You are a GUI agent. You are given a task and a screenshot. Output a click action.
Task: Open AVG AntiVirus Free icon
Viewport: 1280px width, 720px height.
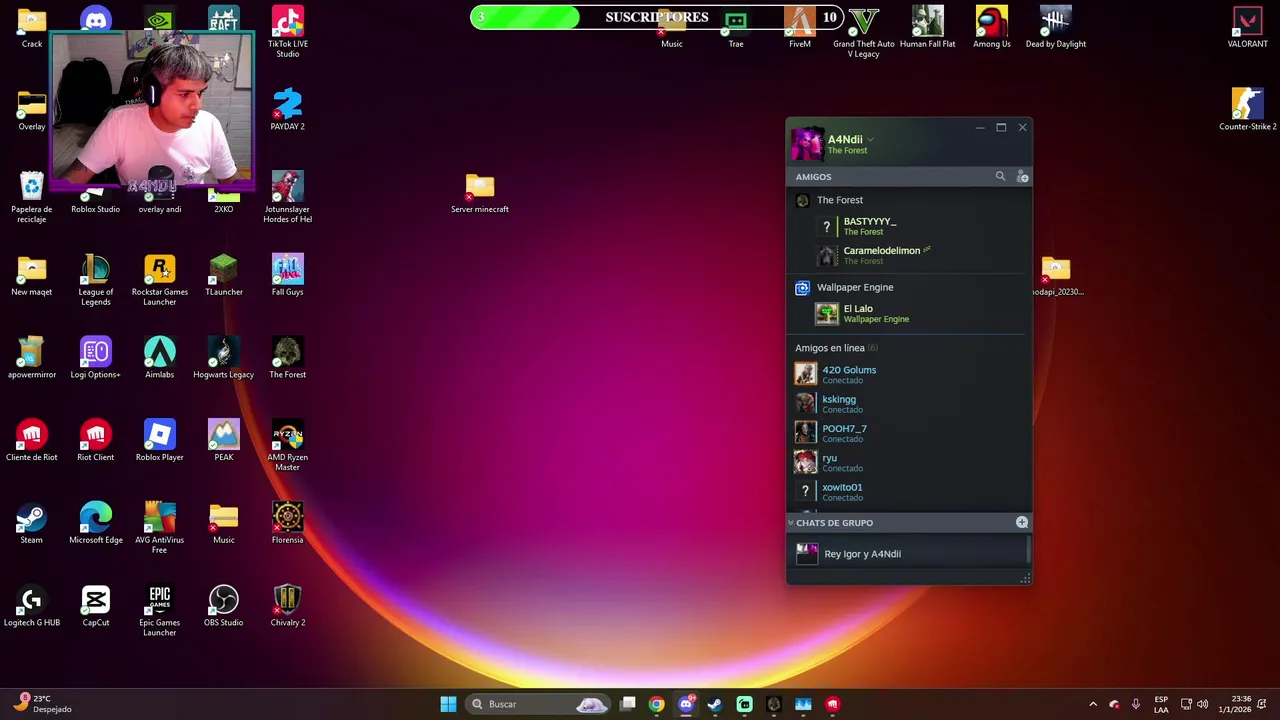(160, 529)
